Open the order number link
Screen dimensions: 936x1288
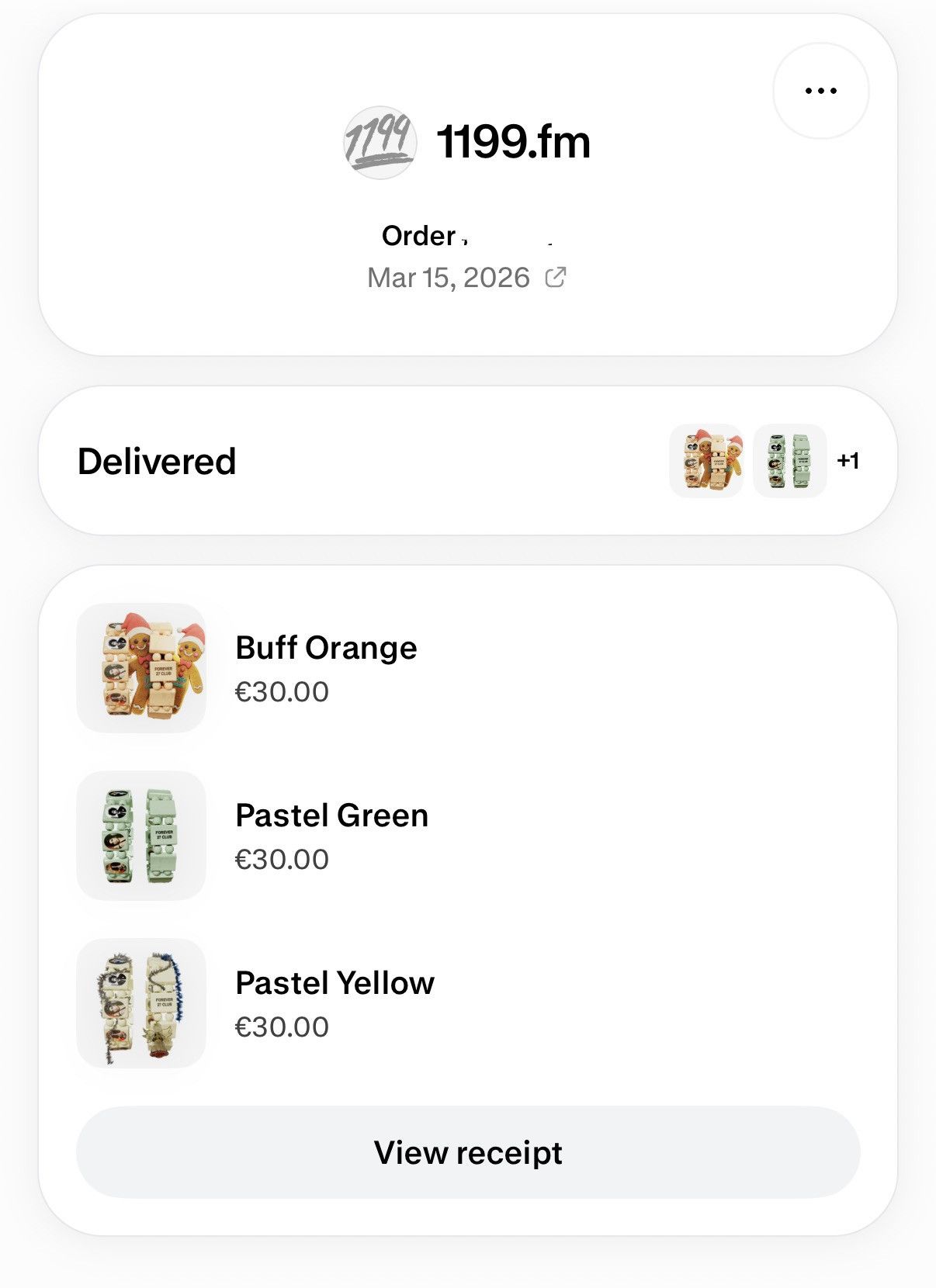click(x=467, y=235)
